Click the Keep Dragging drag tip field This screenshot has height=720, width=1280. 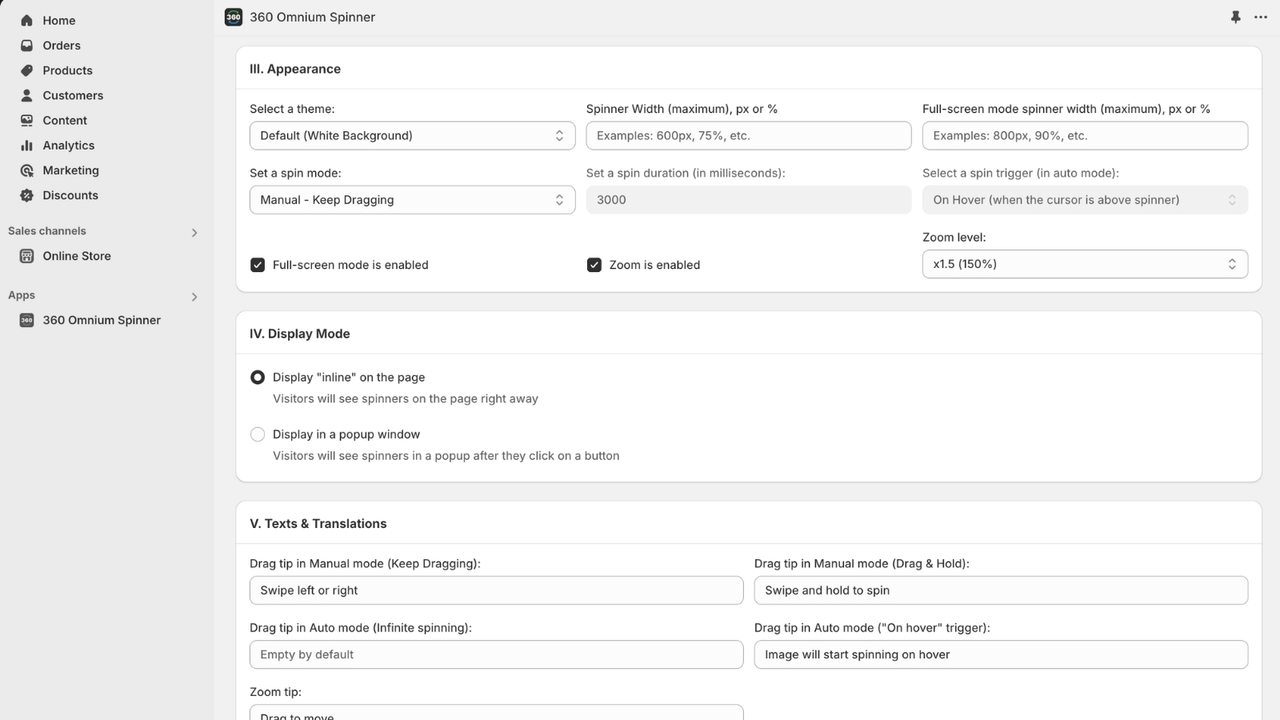pyautogui.click(x=496, y=590)
